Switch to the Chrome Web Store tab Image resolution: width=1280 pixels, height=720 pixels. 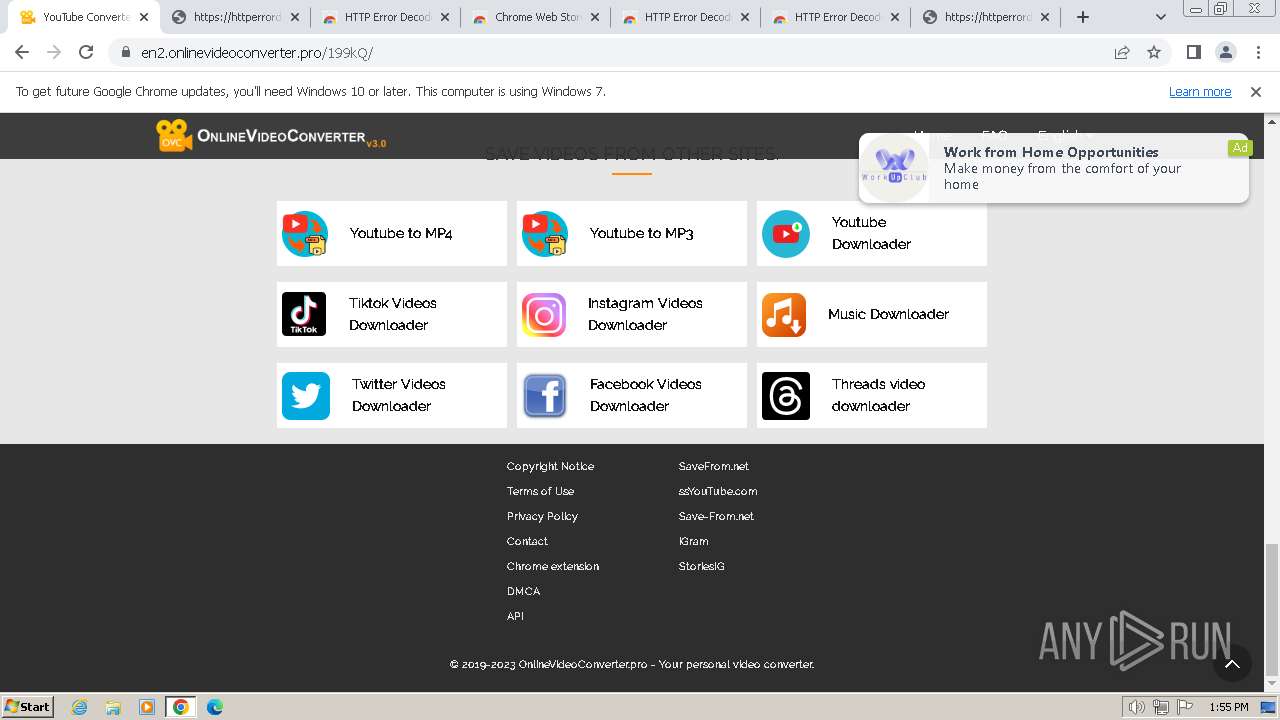(536, 17)
